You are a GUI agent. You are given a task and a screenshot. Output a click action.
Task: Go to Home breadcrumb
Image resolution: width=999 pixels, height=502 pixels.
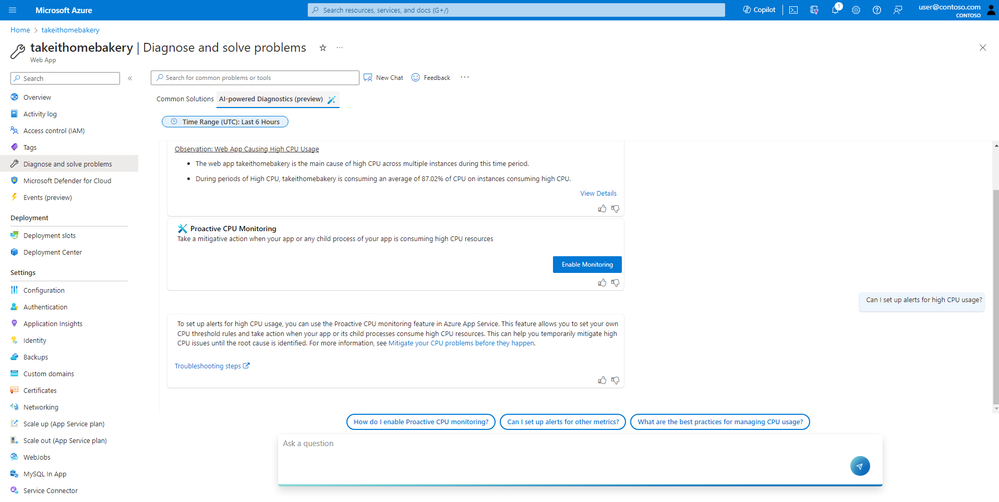pyautogui.click(x=20, y=30)
